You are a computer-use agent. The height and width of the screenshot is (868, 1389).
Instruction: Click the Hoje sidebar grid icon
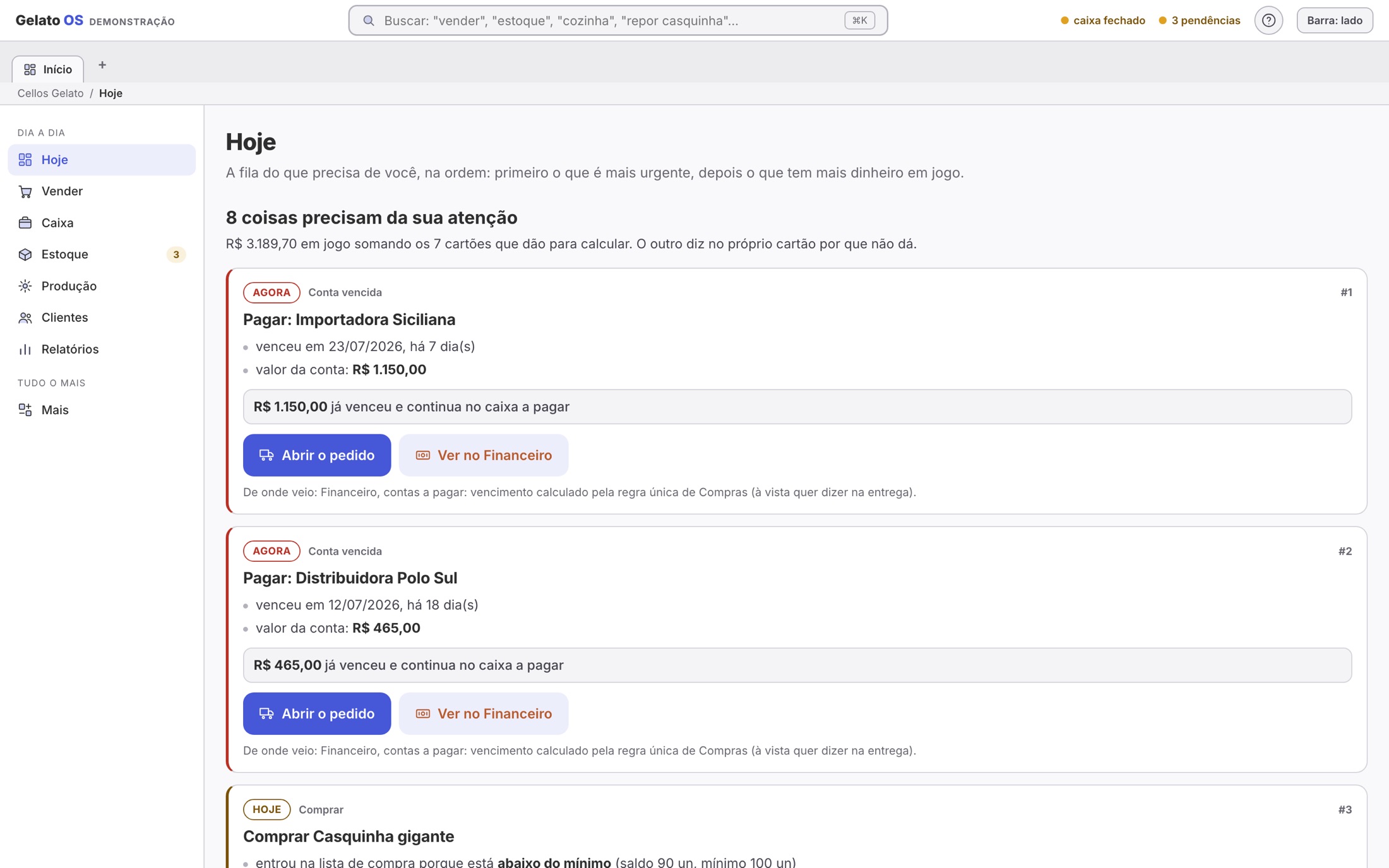[x=25, y=160]
